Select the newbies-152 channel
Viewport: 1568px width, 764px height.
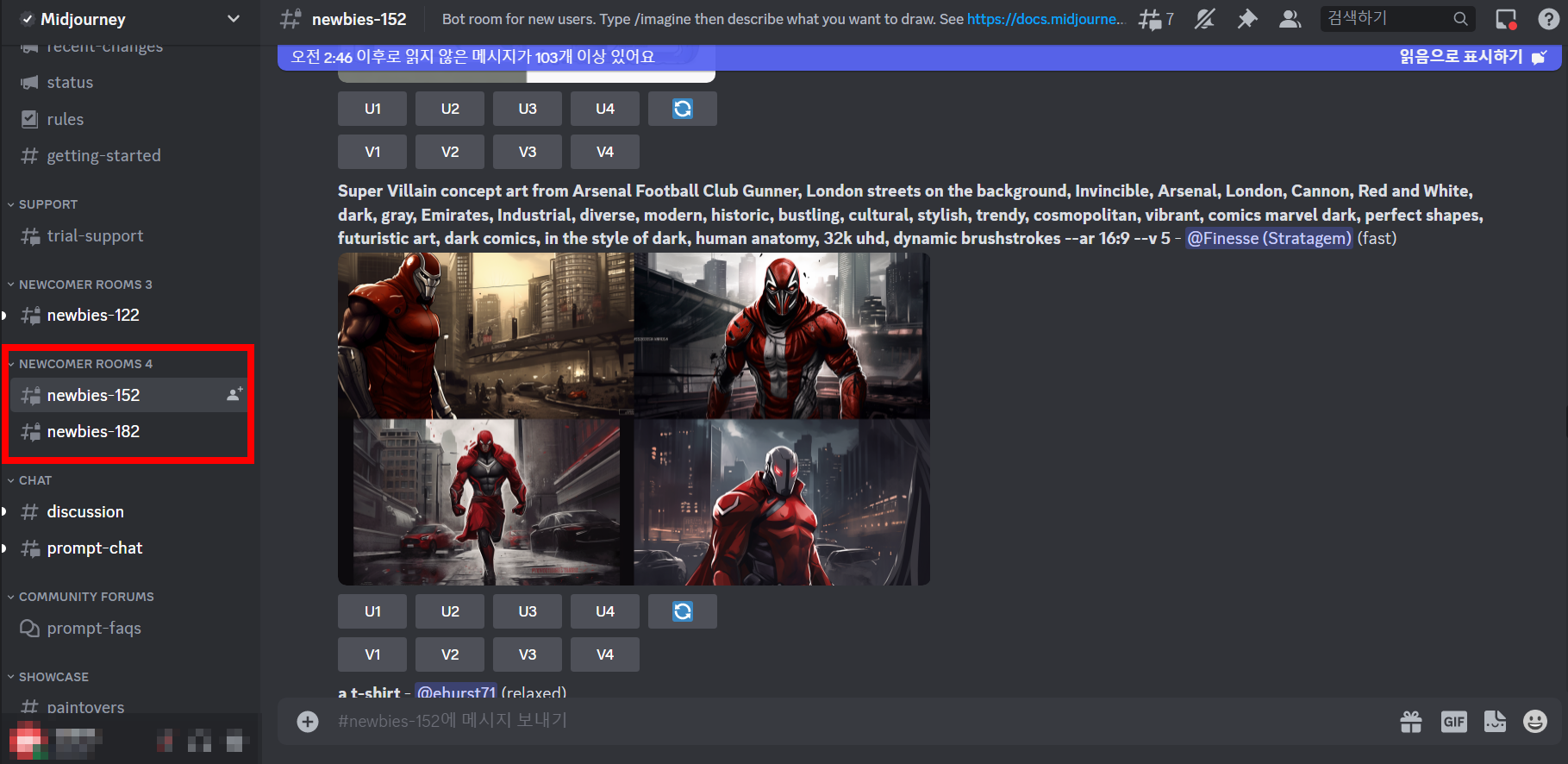(x=129, y=395)
